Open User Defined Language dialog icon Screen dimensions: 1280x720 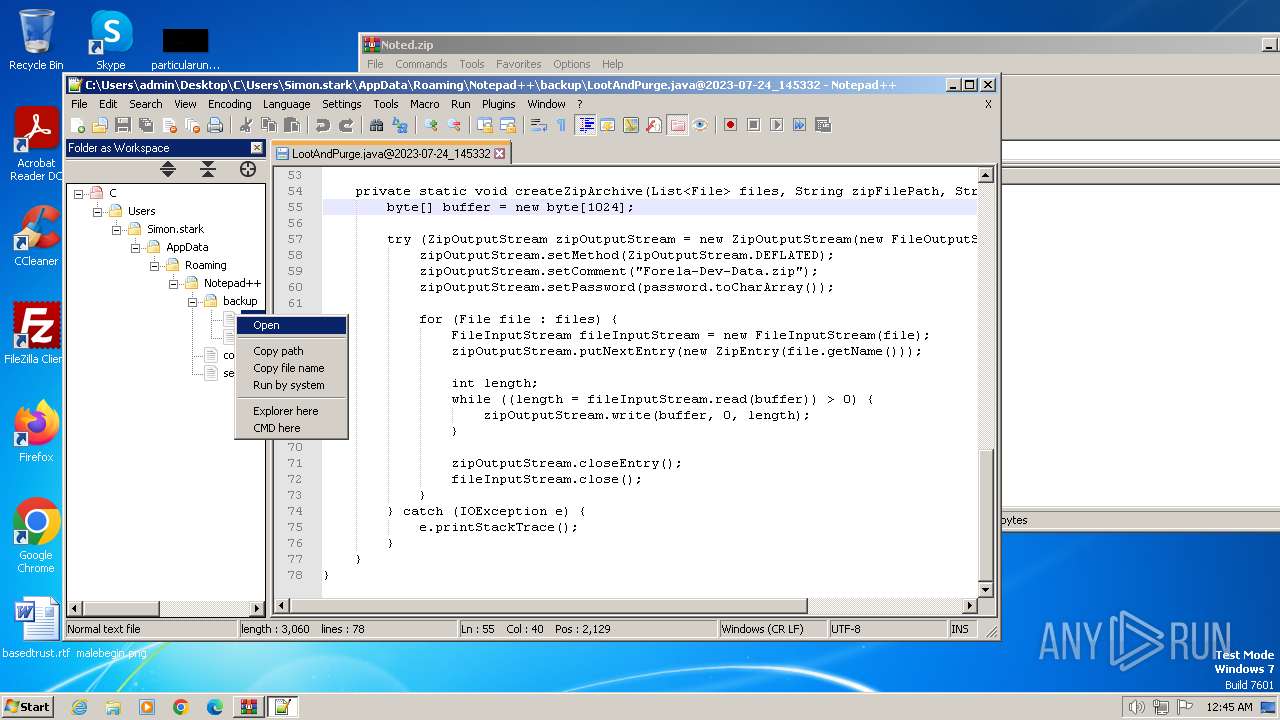tap(608, 125)
